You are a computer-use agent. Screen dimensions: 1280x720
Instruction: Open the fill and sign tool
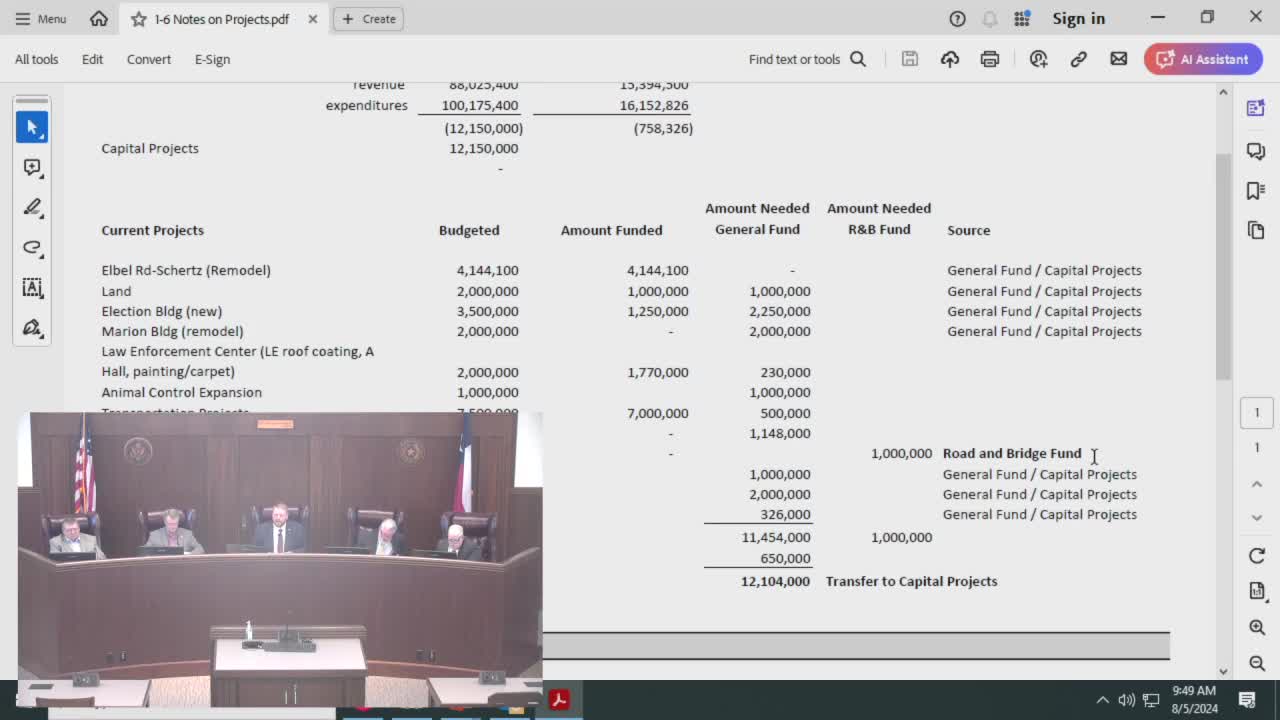pos(32,328)
